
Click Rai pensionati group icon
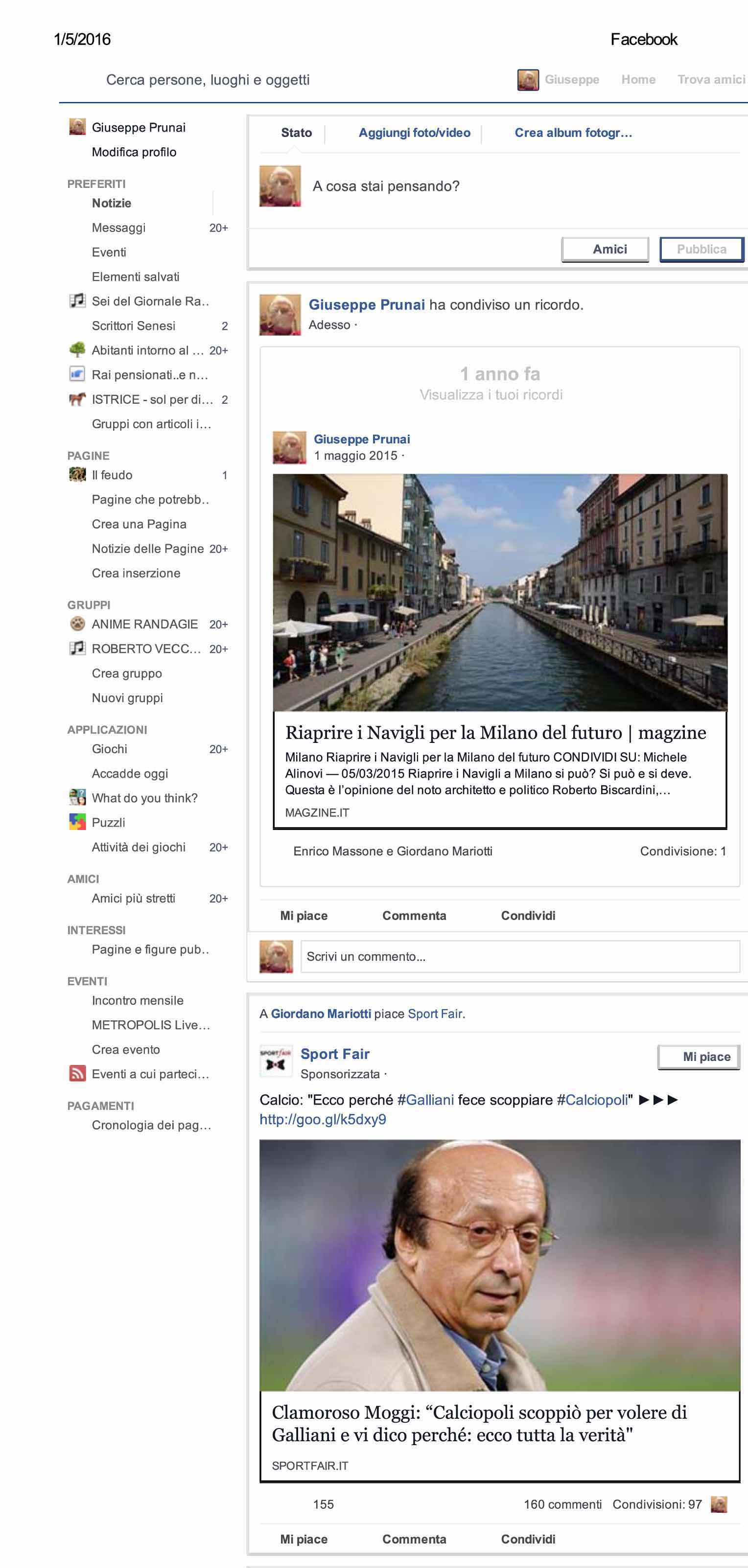[77, 374]
